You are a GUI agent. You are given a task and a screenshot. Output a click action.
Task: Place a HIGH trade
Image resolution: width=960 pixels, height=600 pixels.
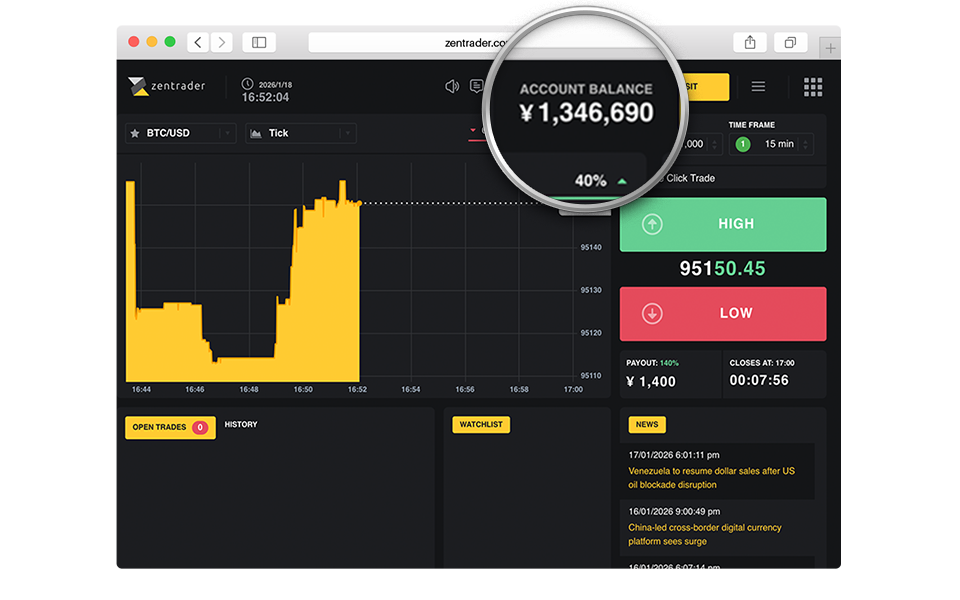point(723,225)
